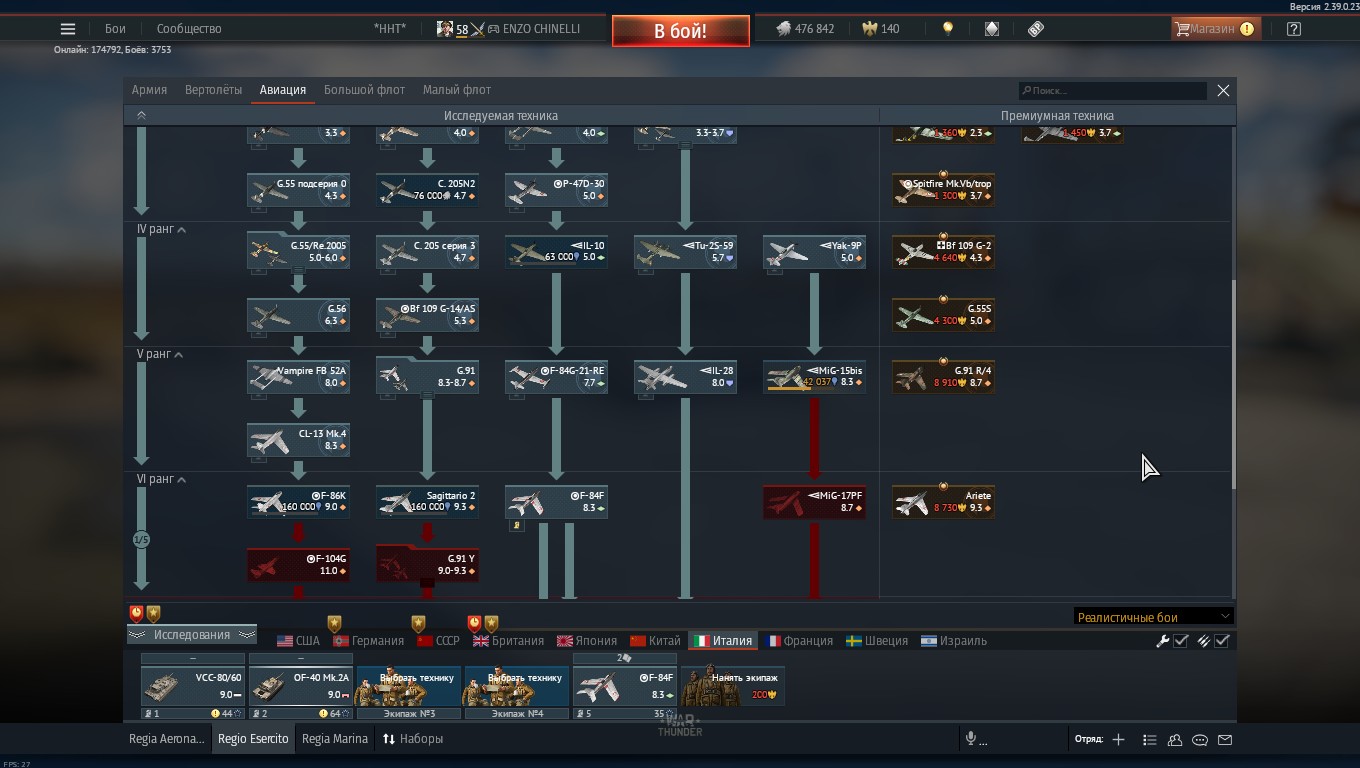Select the Швеция nation tab
This screenshot has width=1360, height=768.
(x=877, y=641)
